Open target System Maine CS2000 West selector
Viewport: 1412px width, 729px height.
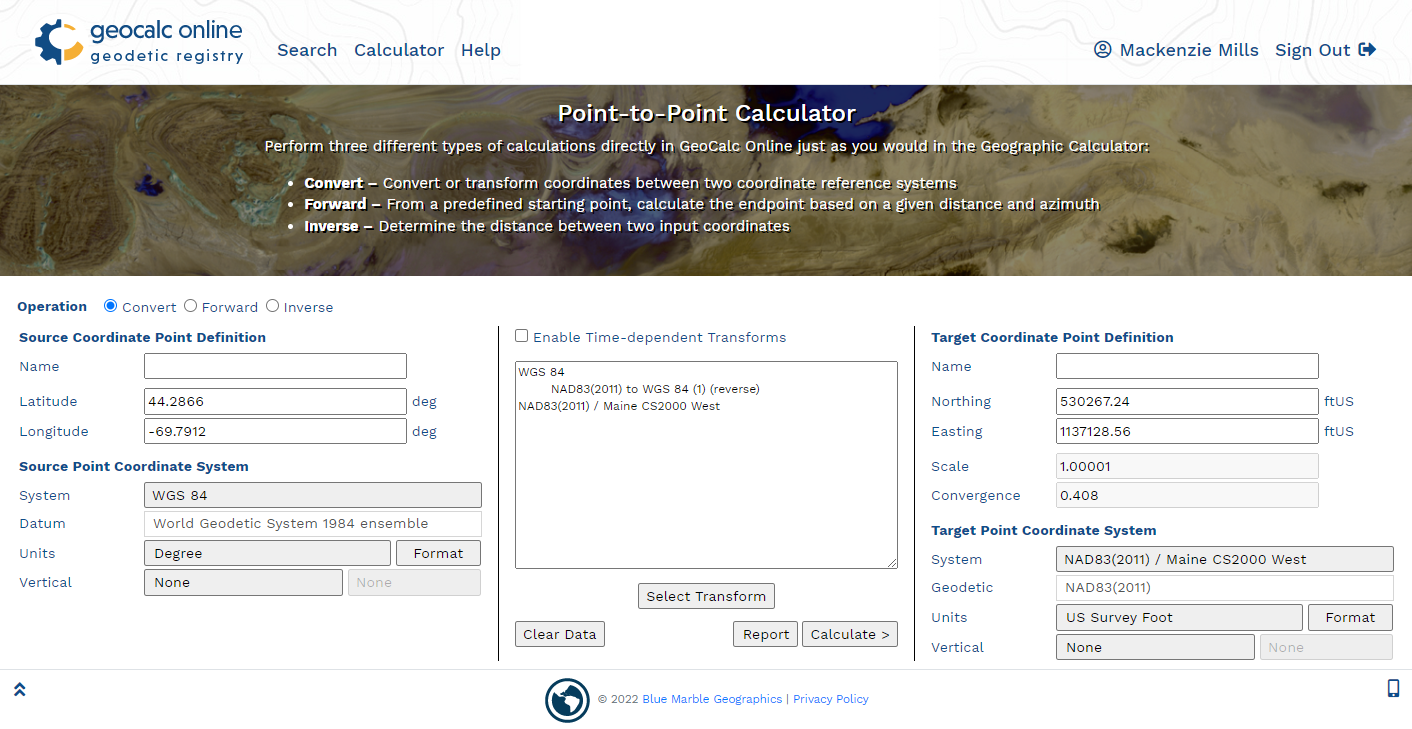point(1225,559)
